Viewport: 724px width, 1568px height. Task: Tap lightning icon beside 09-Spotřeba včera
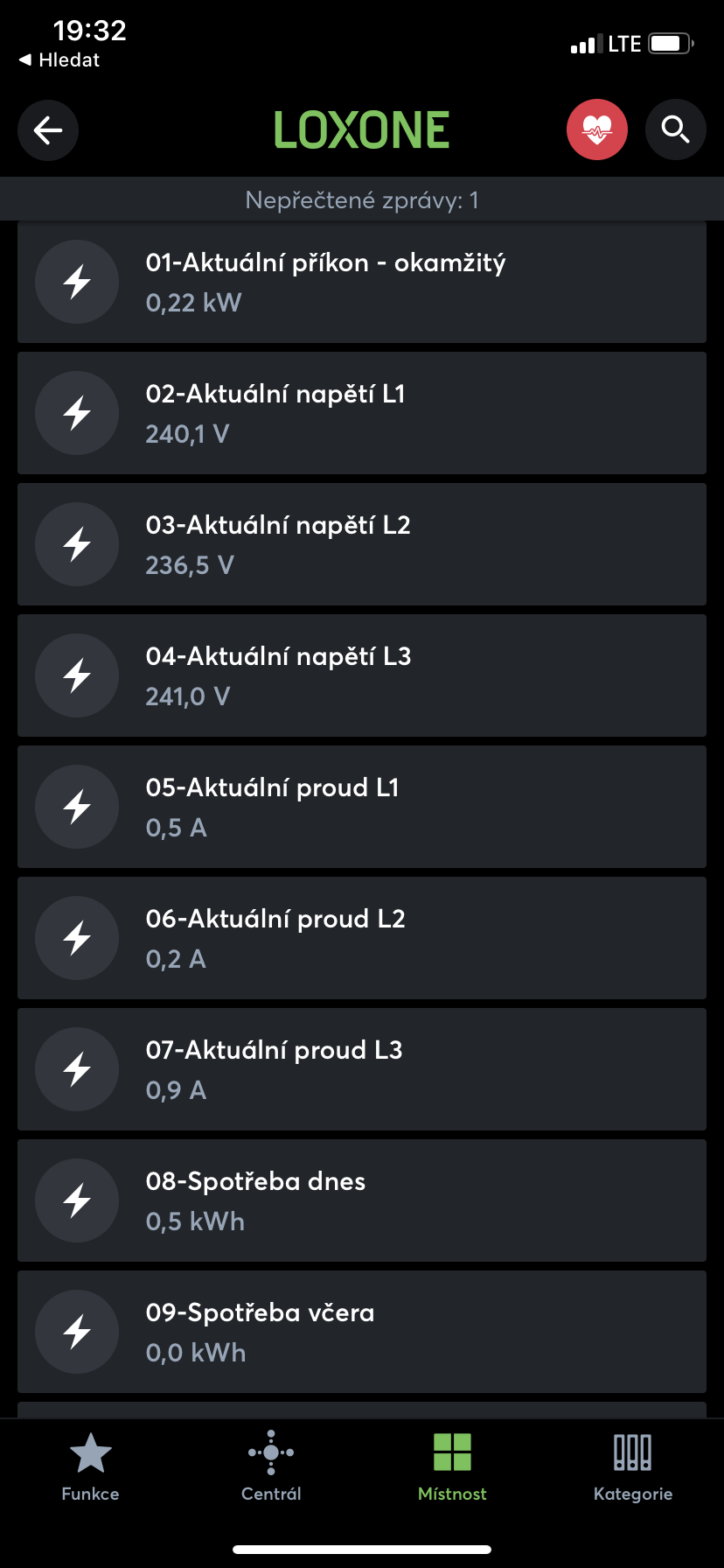(x=77, y=1332)
